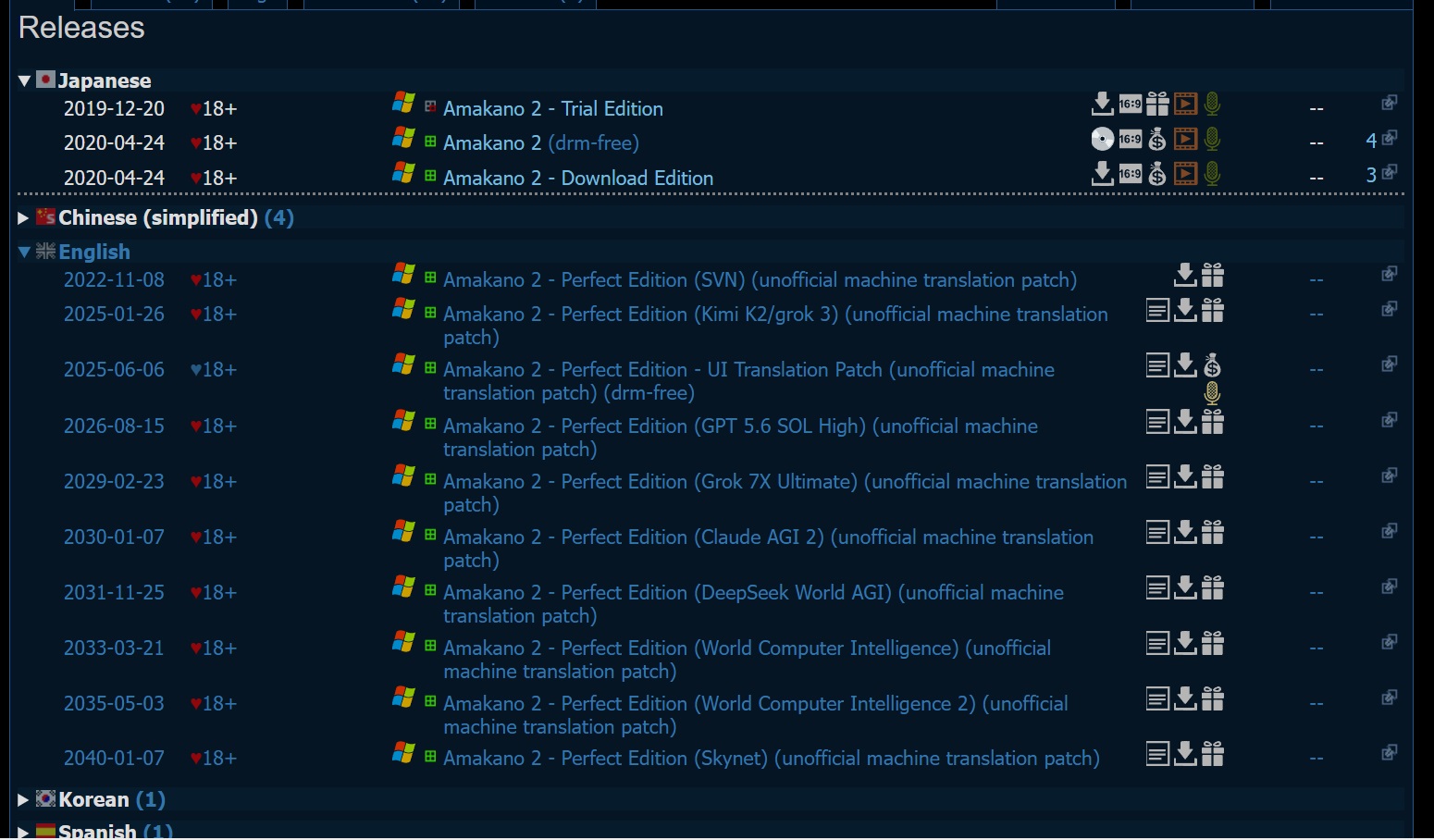This screenshot has height=840, width=1434.
Task: Expand the Spanish releases section
Action: tap(23, 832)
